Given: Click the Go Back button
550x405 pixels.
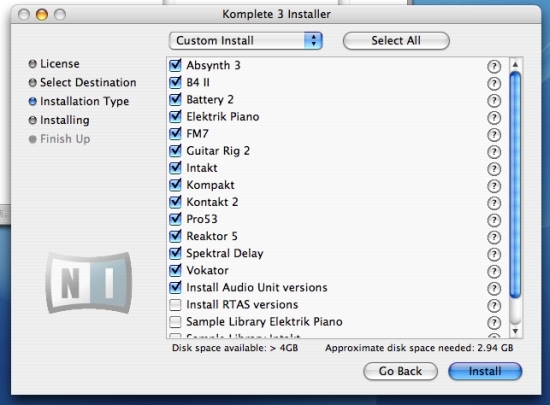Looking at the screenshot, I should (x=400, y=371).
